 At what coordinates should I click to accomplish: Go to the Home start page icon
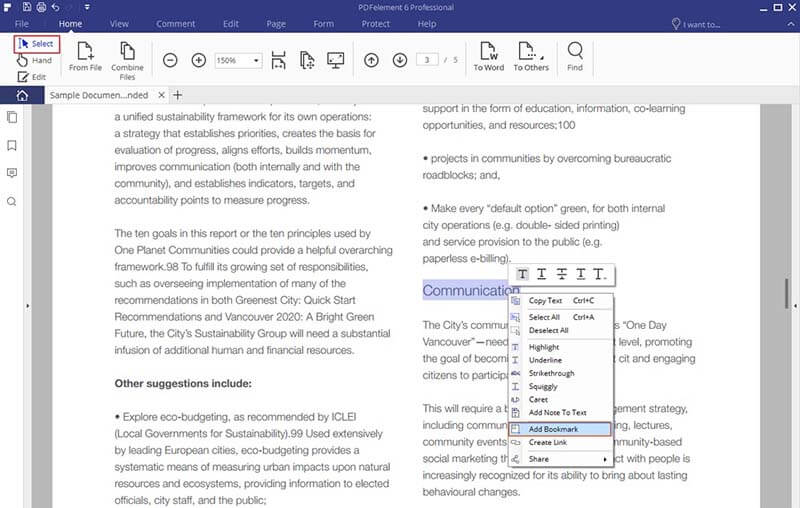click(22, 95)
